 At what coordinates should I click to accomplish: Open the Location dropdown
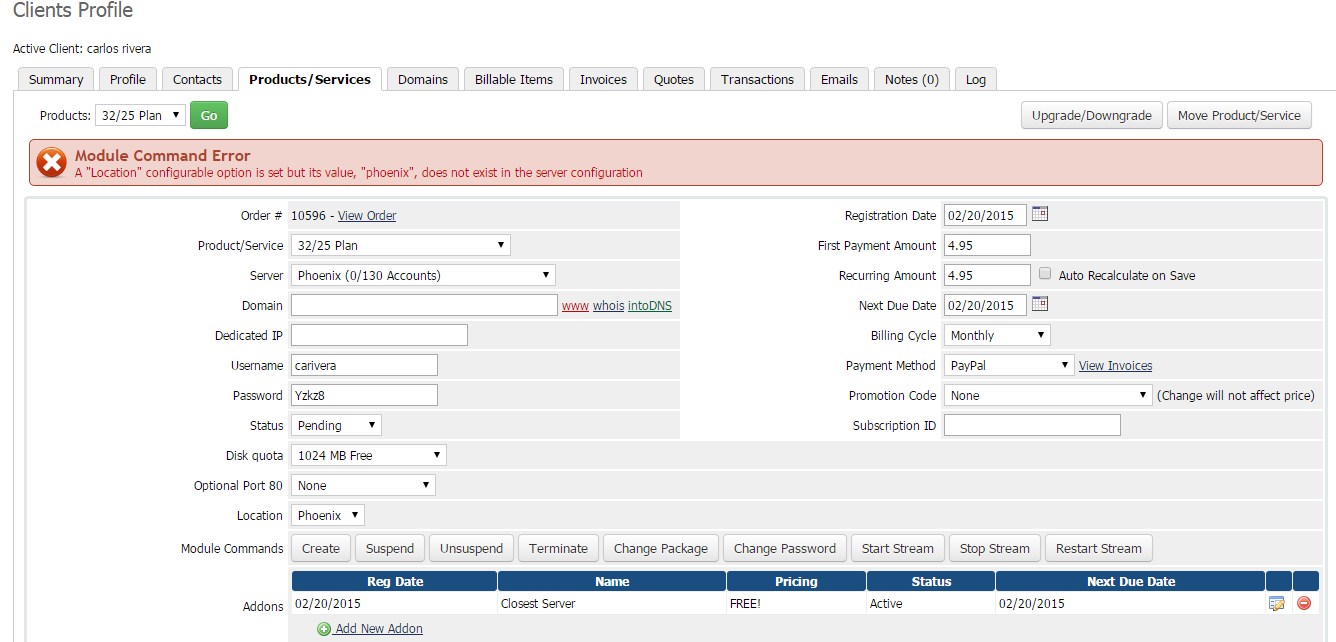[x=328, y=515]
